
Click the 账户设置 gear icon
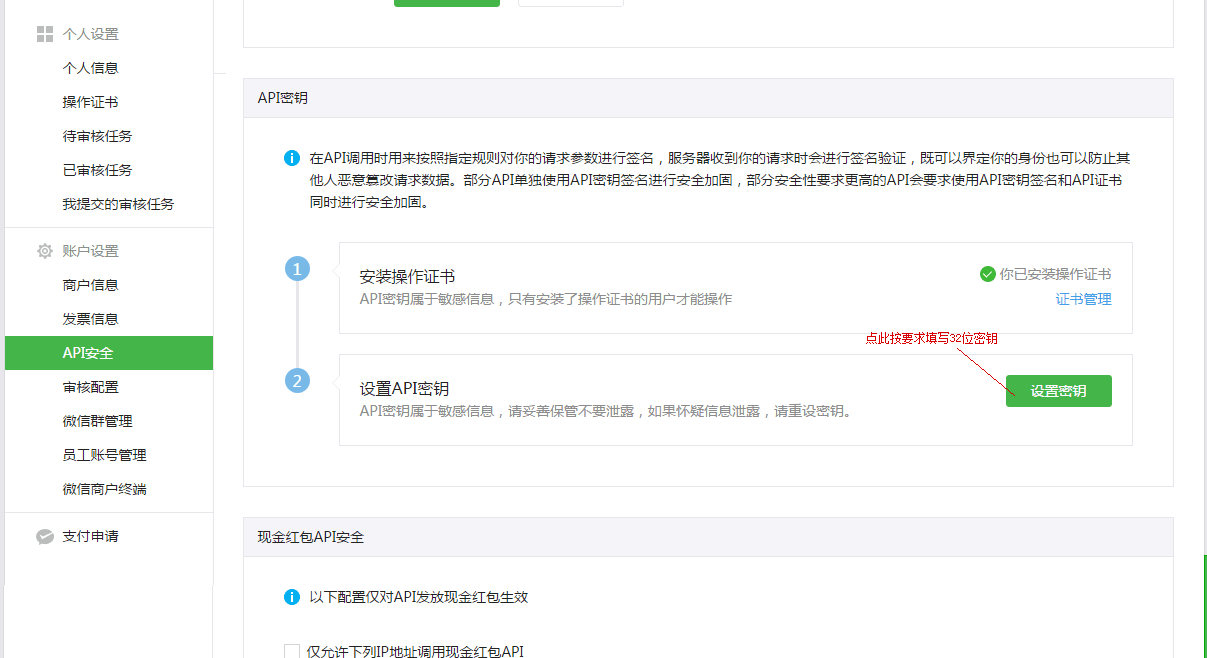point(44,251)
